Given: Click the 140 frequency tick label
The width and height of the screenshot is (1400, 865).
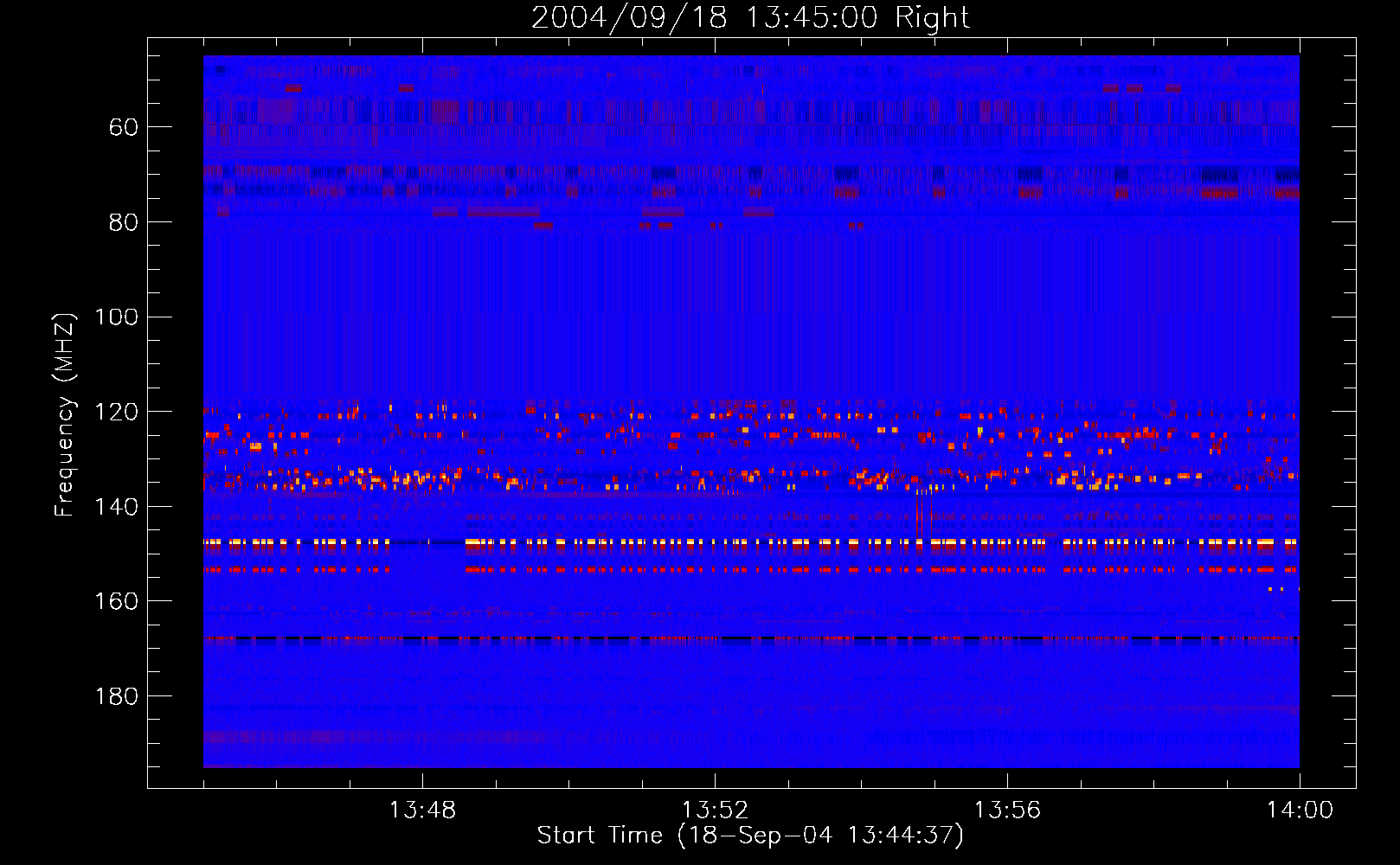Looking at the screenshot, I should 116,507.
